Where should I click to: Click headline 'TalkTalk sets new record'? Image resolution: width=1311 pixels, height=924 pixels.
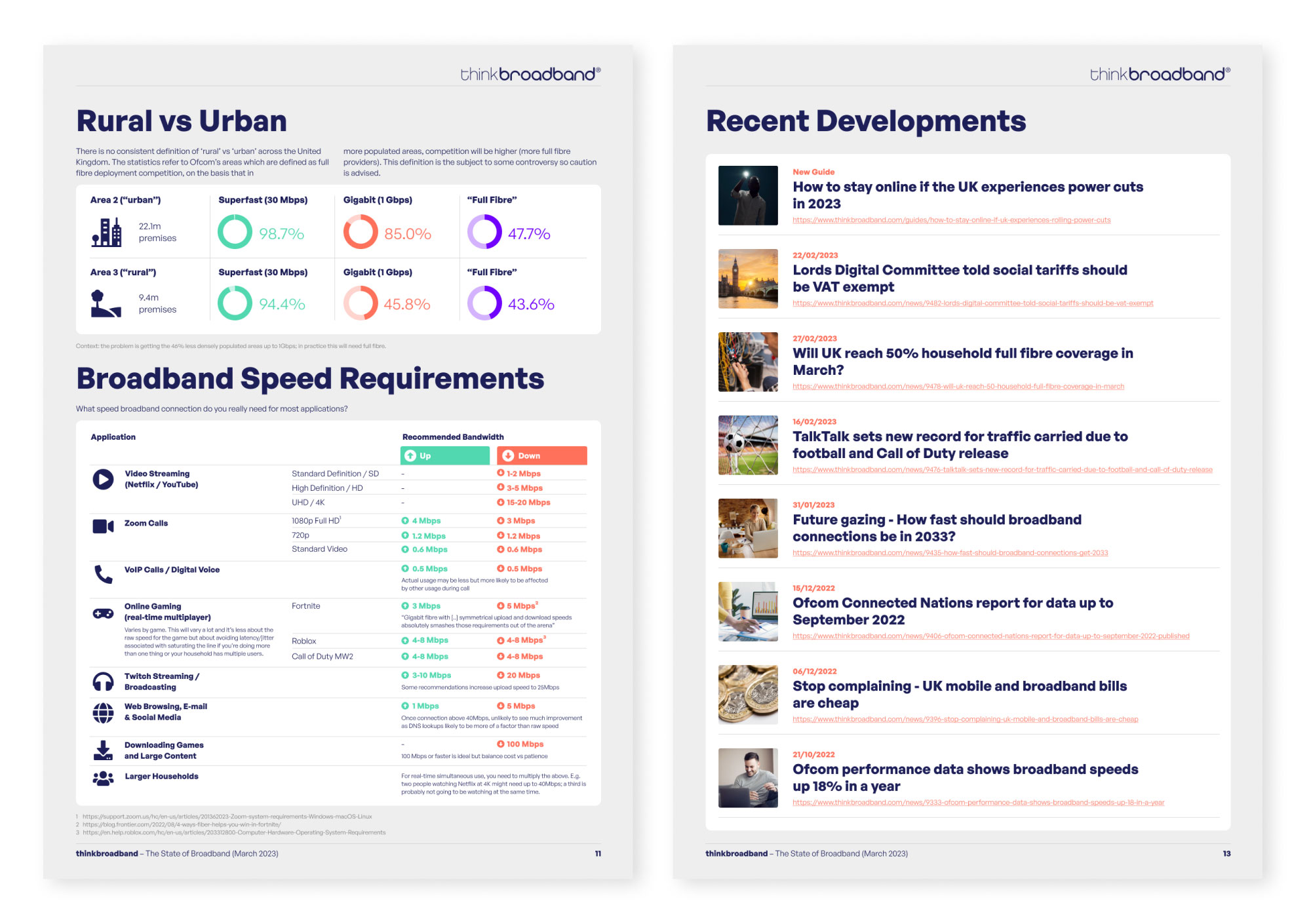point(960,445)
